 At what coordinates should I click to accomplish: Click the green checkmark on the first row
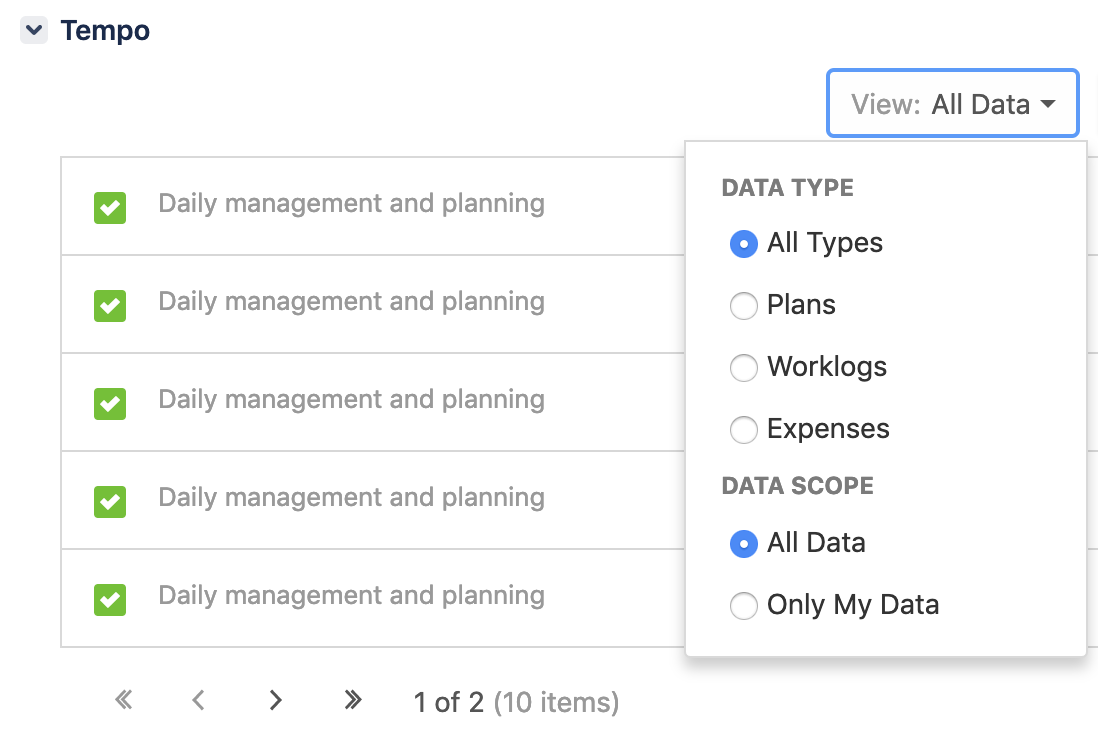111,207
